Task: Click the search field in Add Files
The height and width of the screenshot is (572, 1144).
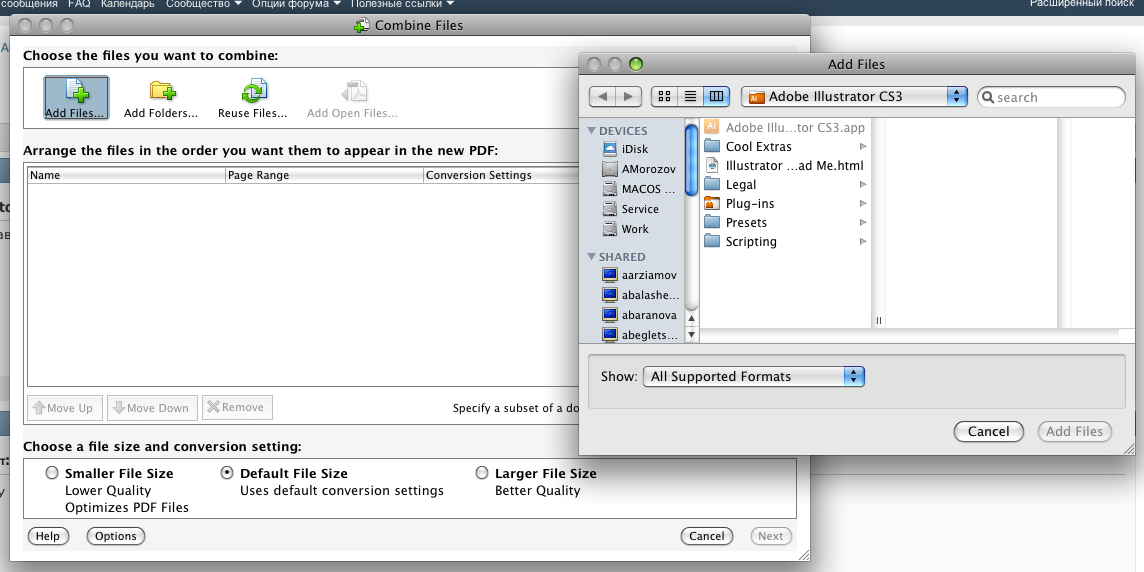Action: [1051, 97]
